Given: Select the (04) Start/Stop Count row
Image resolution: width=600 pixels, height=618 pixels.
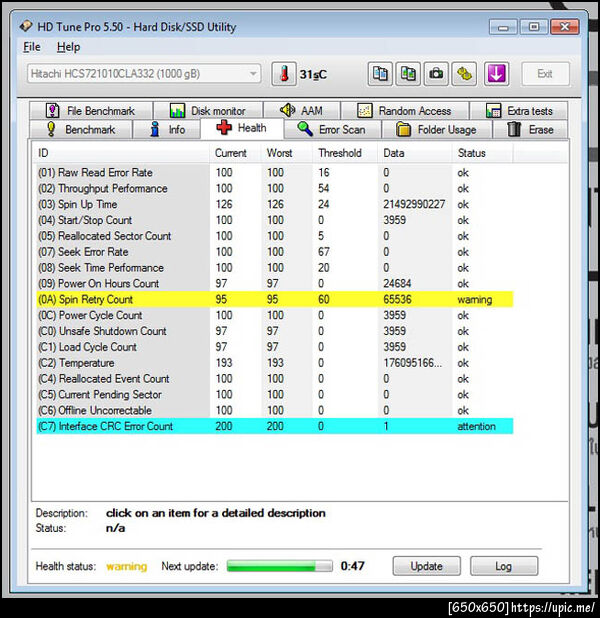Looking at the screenshot, I should point(275,220).
